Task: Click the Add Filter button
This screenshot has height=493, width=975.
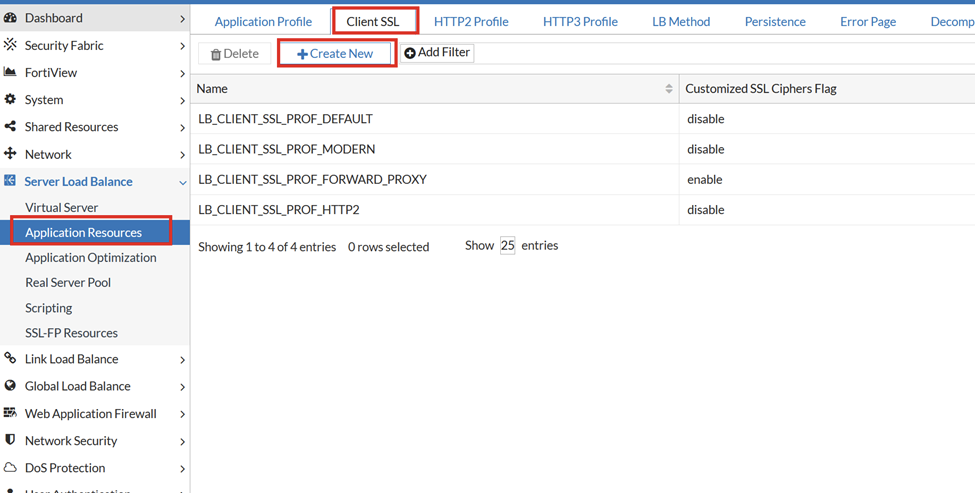Action: pos(437,53)
